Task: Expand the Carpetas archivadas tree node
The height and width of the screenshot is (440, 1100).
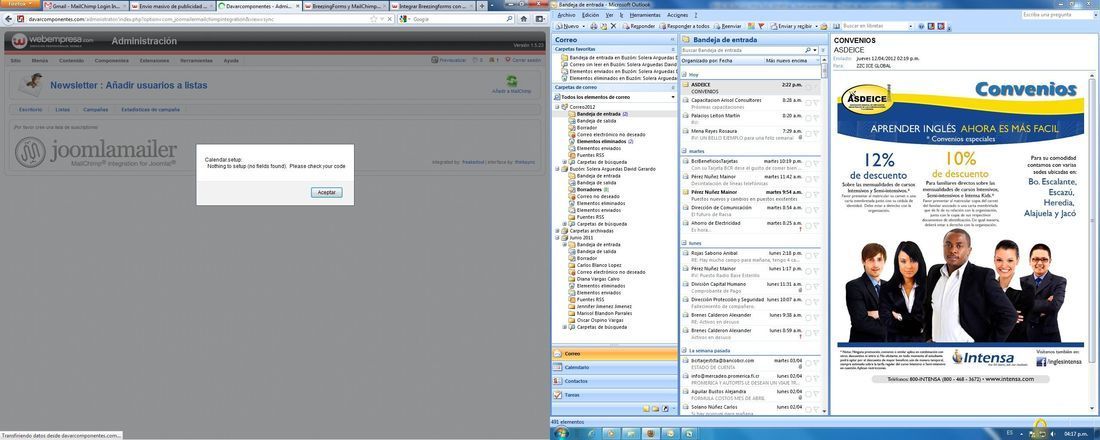Action: [x=557, y=230]
